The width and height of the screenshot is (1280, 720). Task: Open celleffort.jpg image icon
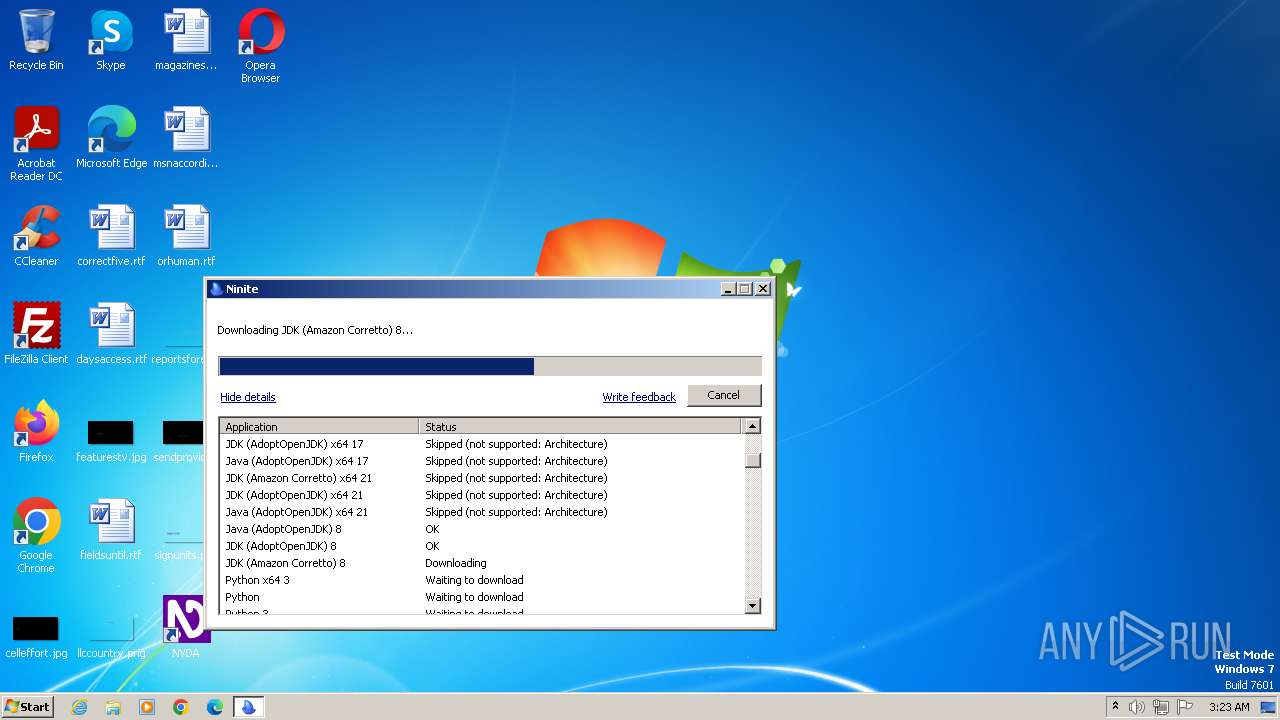pyautogui.click(x=36, y=636)
